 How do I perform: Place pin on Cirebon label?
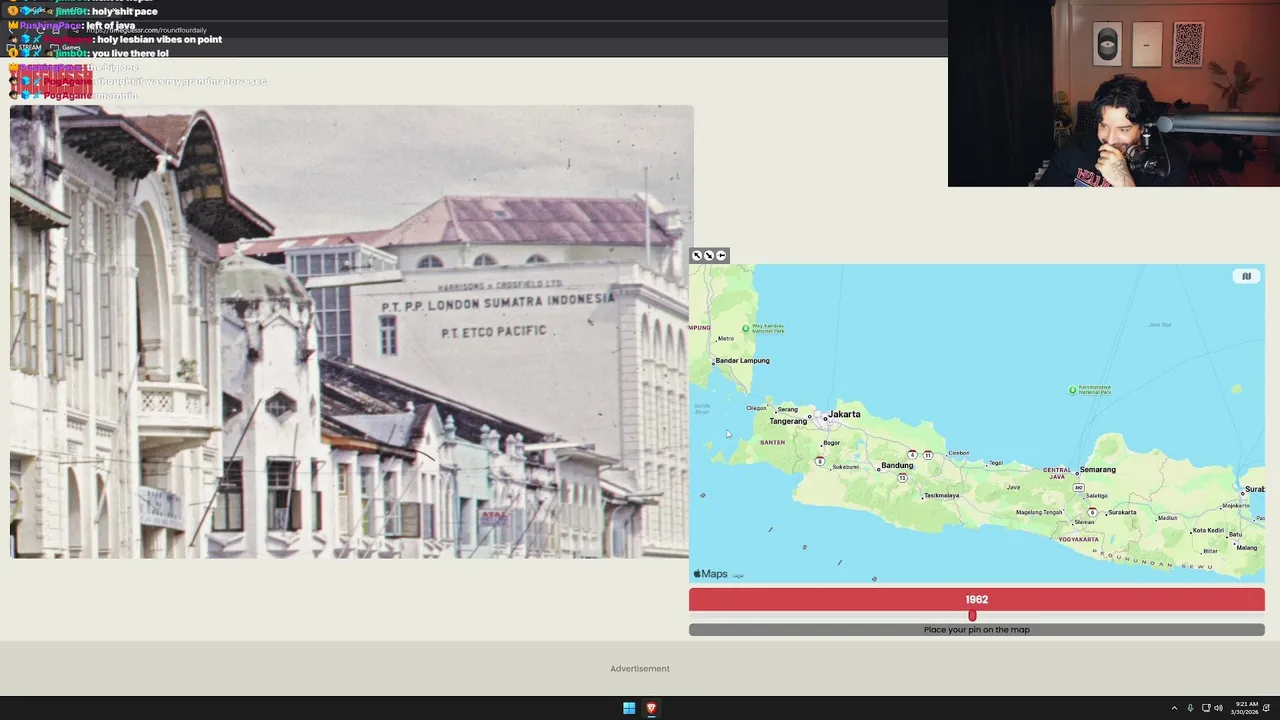(959, 453)
